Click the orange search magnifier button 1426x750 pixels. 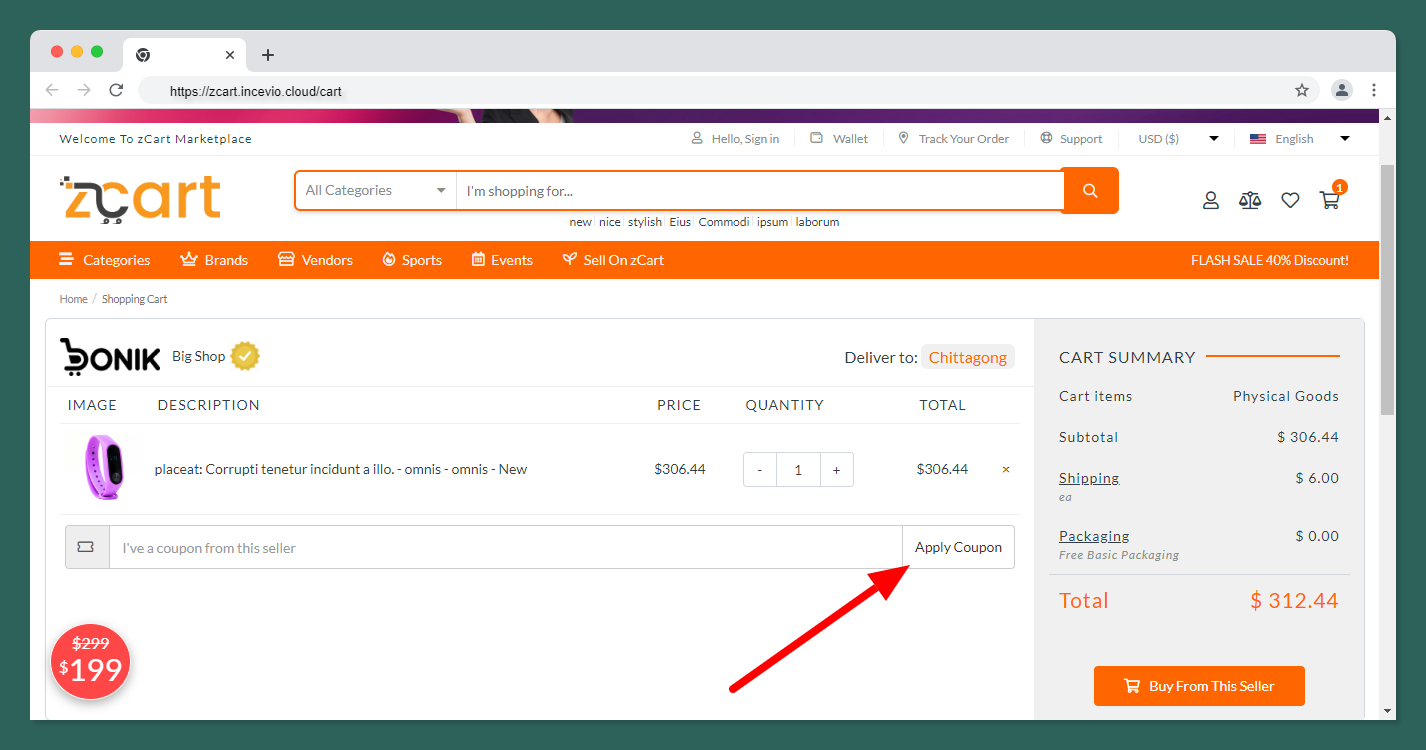(x=1090, y=191)
